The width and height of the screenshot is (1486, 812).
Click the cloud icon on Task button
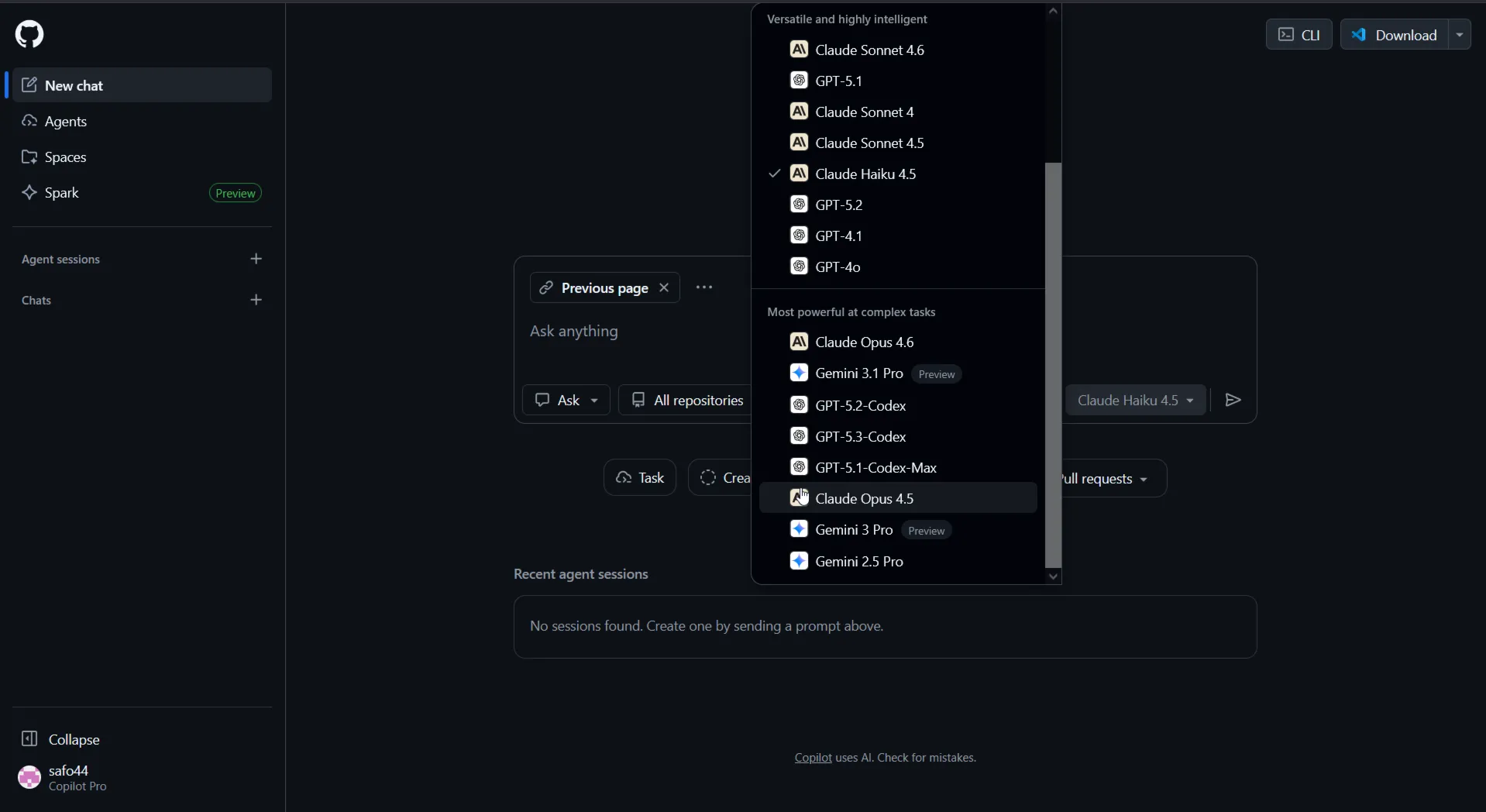624,477
